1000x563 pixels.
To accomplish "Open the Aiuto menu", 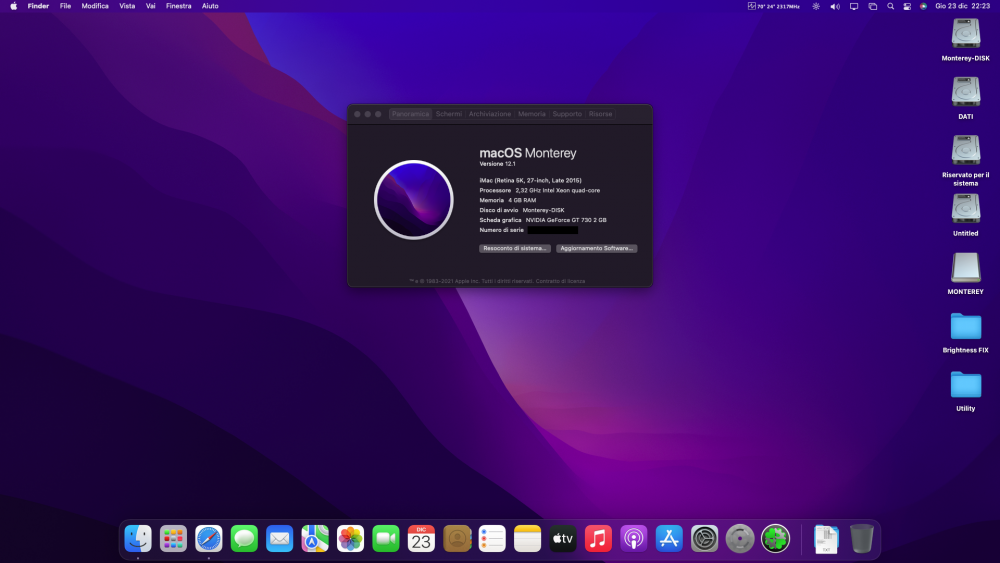I will tap(210, 6).
